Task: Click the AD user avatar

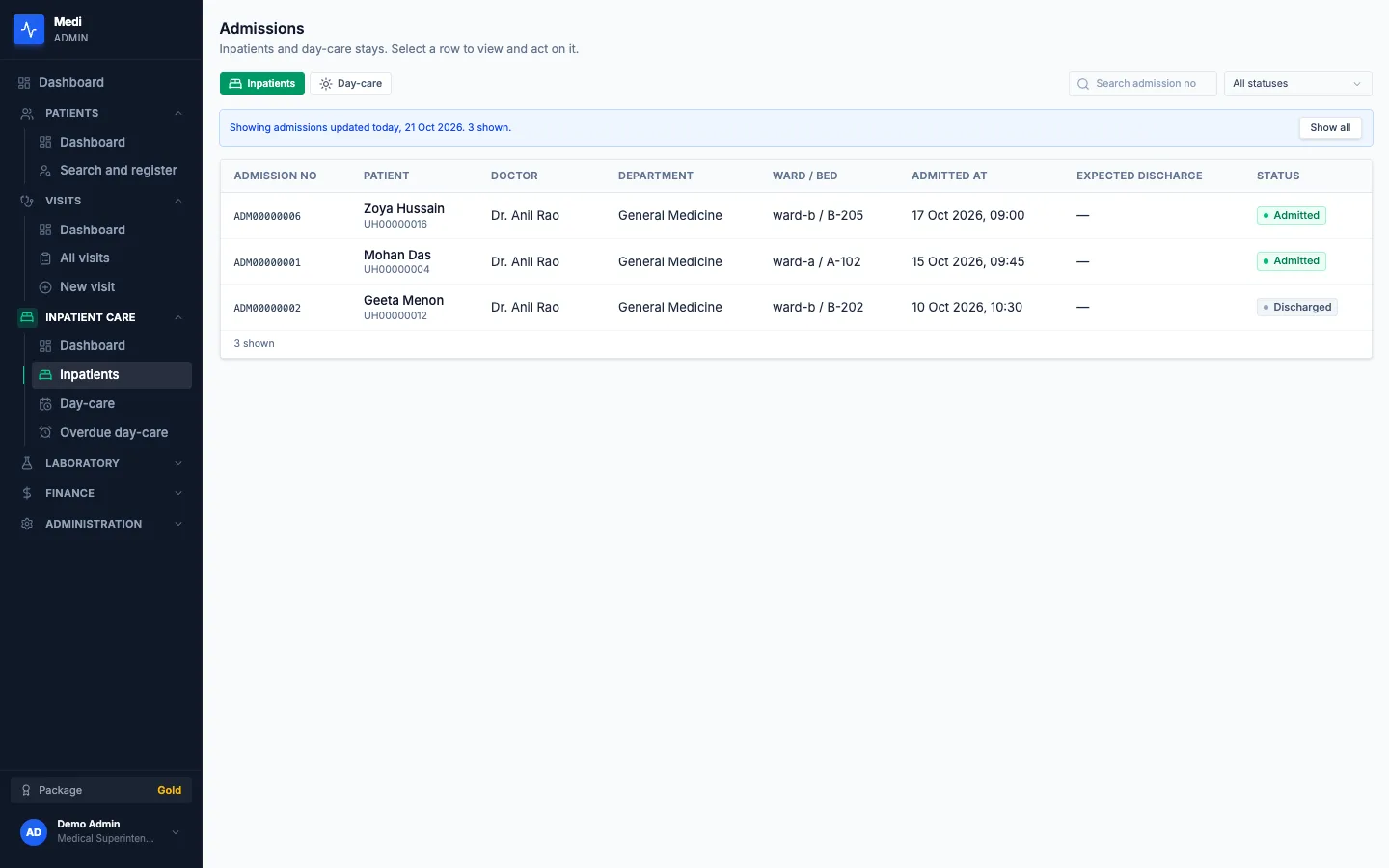Action: [x=34, y=832]
